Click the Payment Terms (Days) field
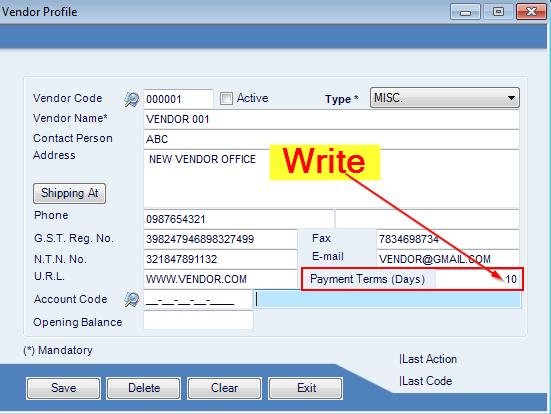This screenshot has width=551, height=414. pos(478,279)
